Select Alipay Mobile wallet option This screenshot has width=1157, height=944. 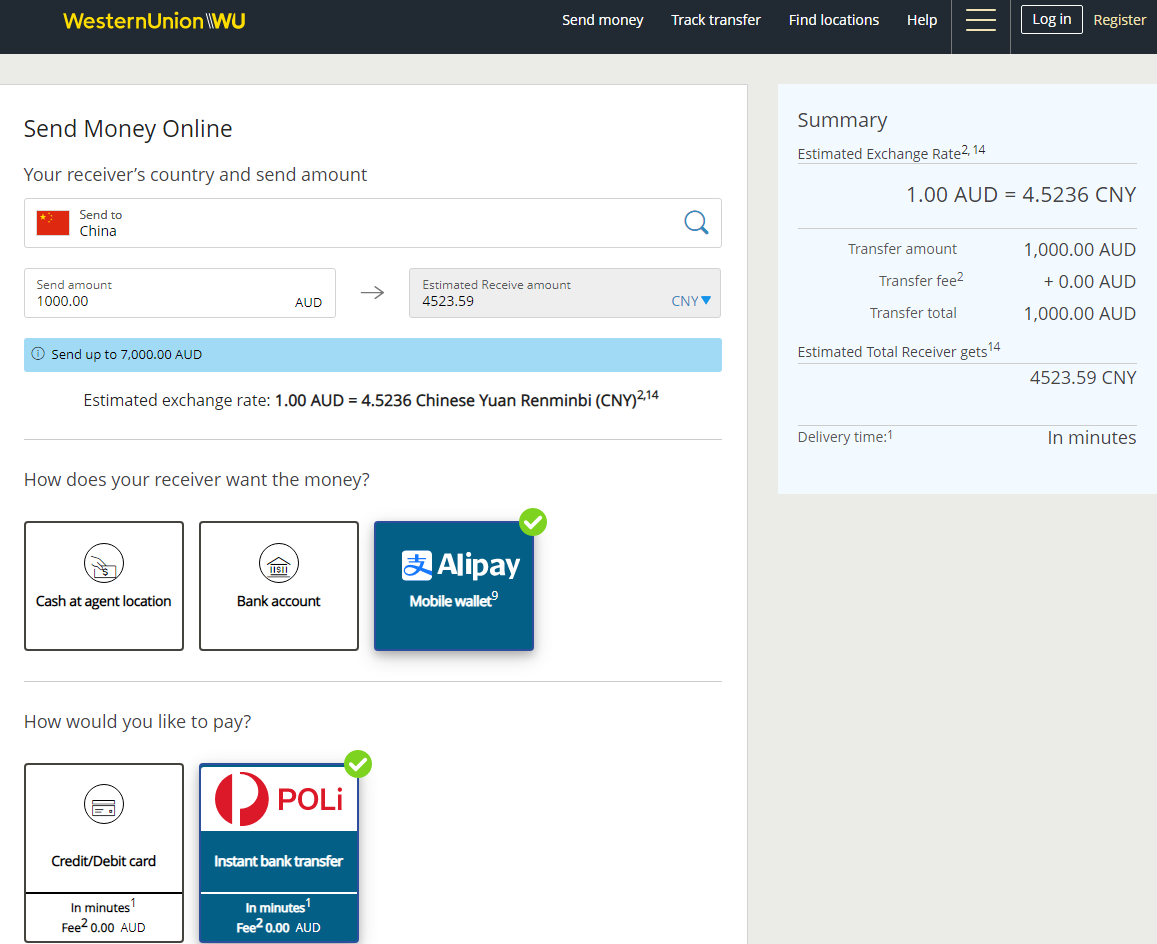coord(454,586)
